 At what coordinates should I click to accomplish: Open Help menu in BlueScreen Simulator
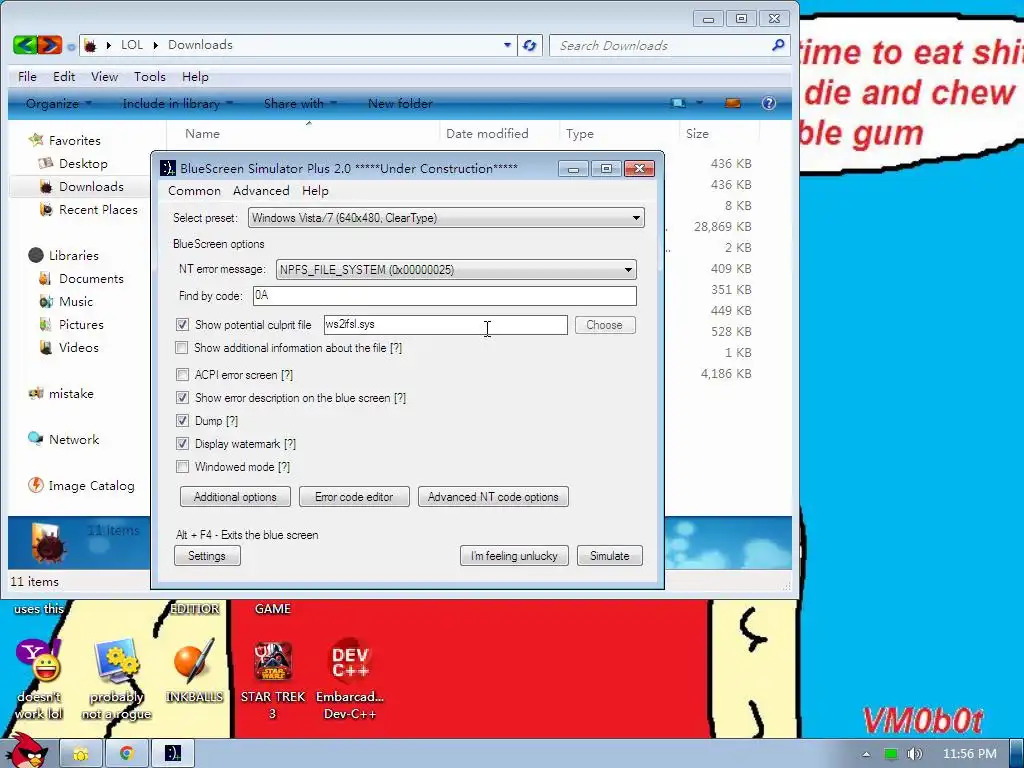[315, 191]
